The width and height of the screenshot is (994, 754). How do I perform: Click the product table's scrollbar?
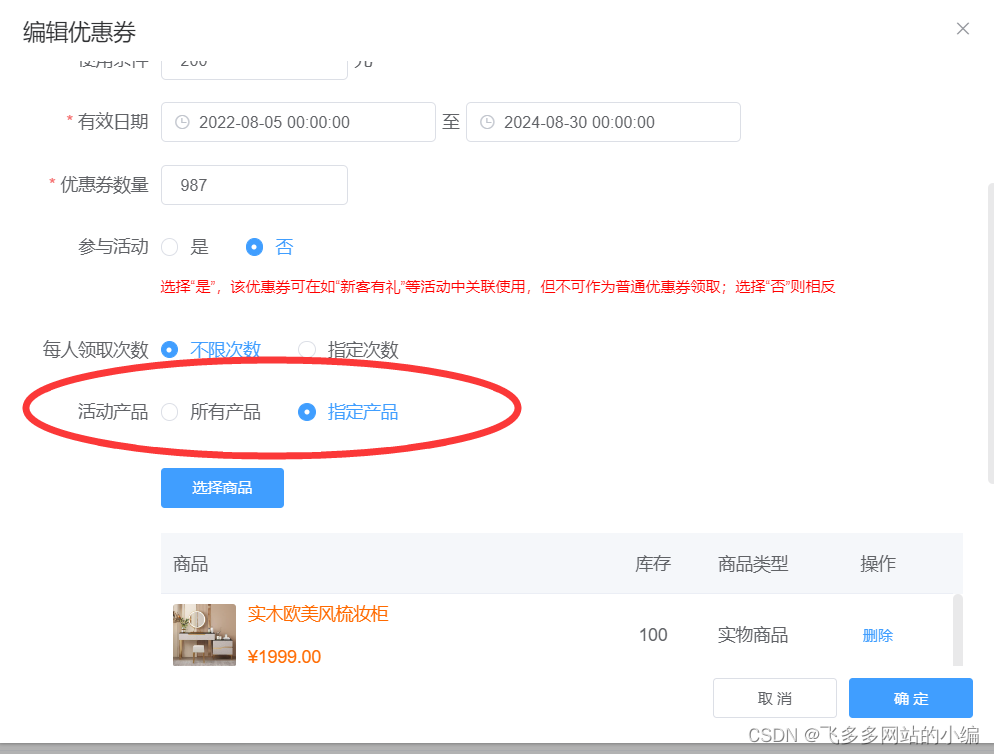957,630
